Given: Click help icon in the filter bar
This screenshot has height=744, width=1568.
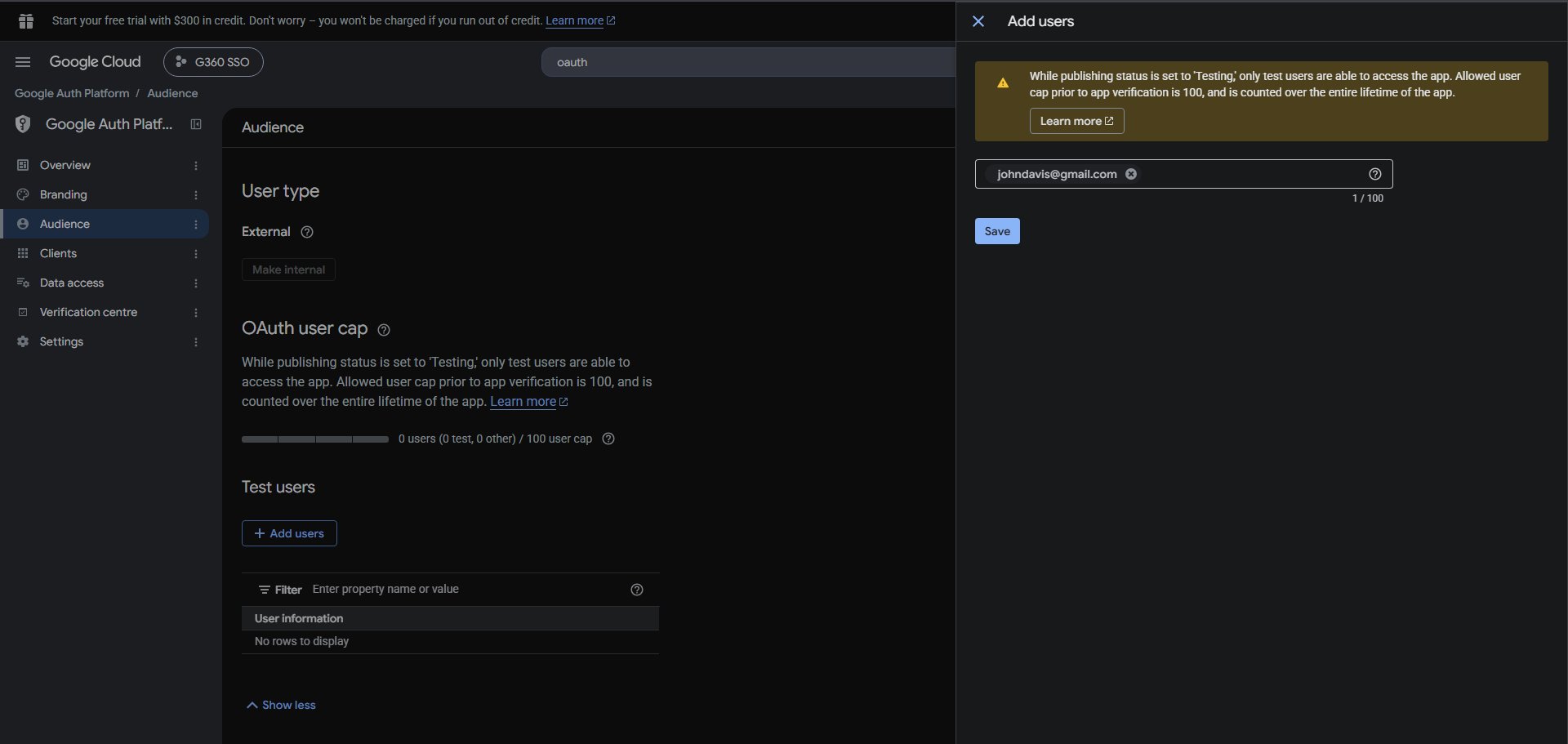Looking at the screenshot, I should (637, 590).
